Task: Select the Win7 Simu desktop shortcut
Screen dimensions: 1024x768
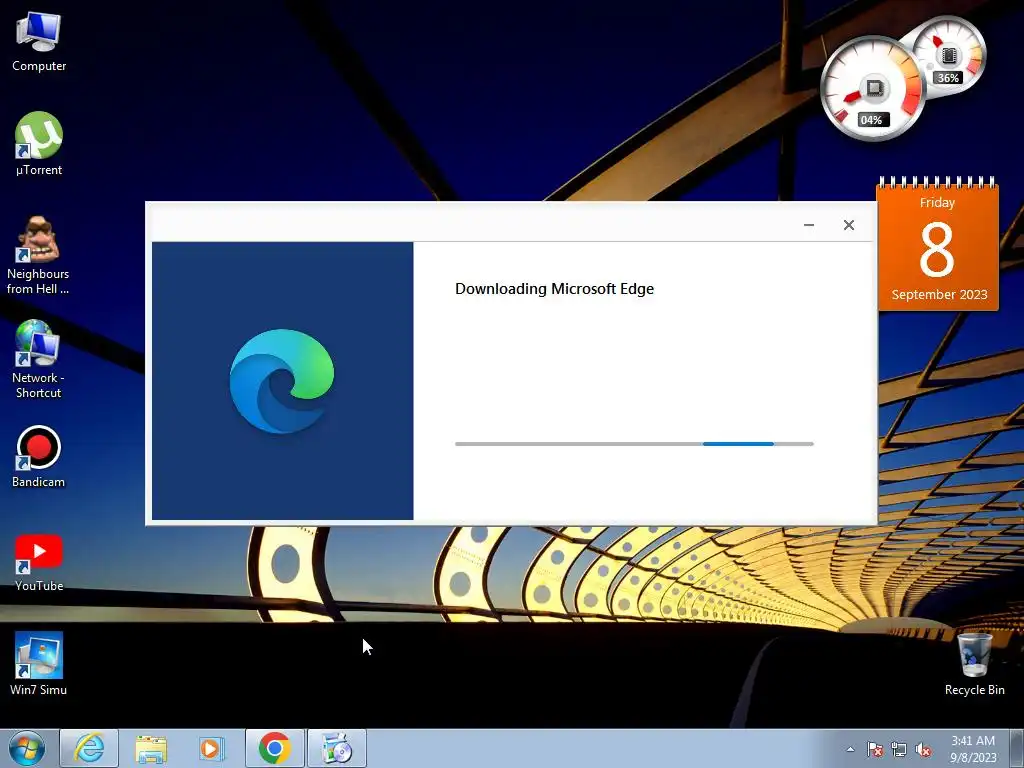Action: point(39,663)
